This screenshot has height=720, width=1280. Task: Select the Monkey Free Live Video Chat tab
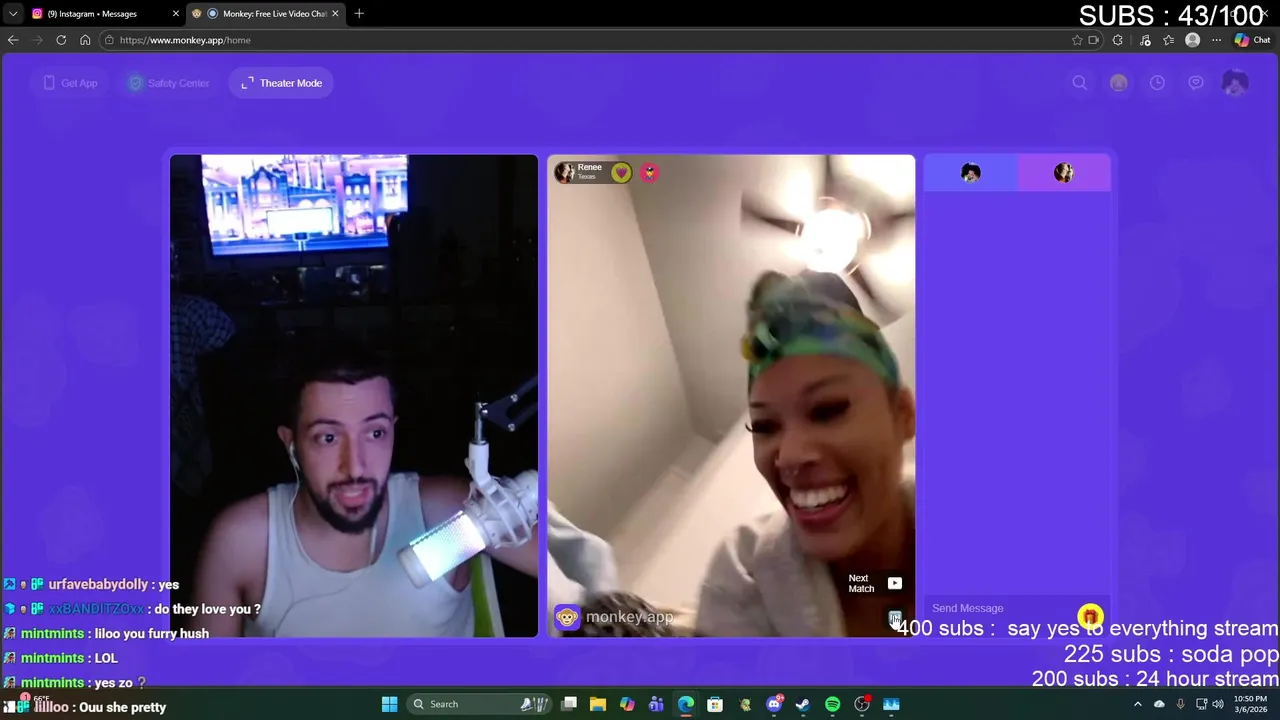(268, 14)
